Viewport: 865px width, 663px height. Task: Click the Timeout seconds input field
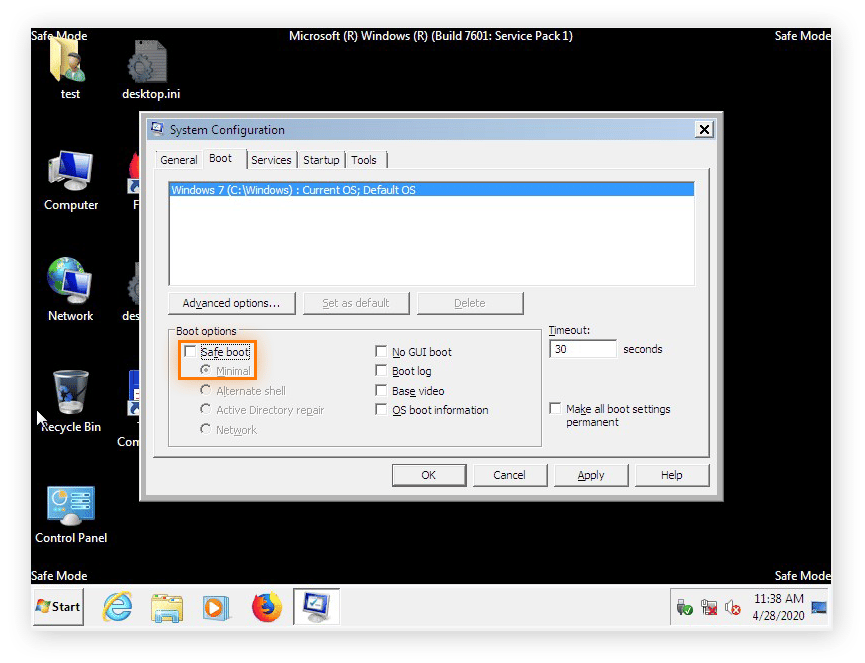(583, 349)
